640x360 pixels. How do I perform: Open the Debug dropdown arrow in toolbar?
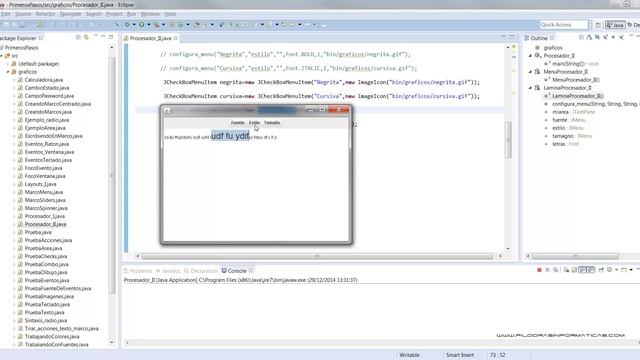coord(133,24)
